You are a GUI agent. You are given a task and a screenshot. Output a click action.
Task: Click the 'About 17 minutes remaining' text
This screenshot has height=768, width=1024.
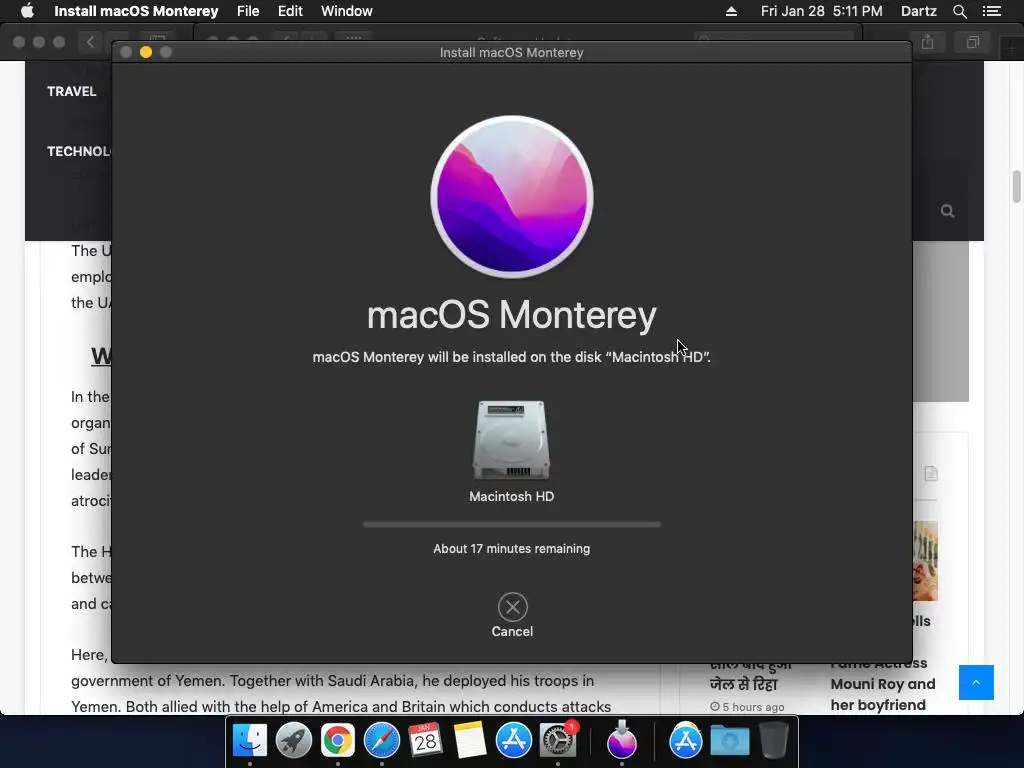click(x=511, y=549)
